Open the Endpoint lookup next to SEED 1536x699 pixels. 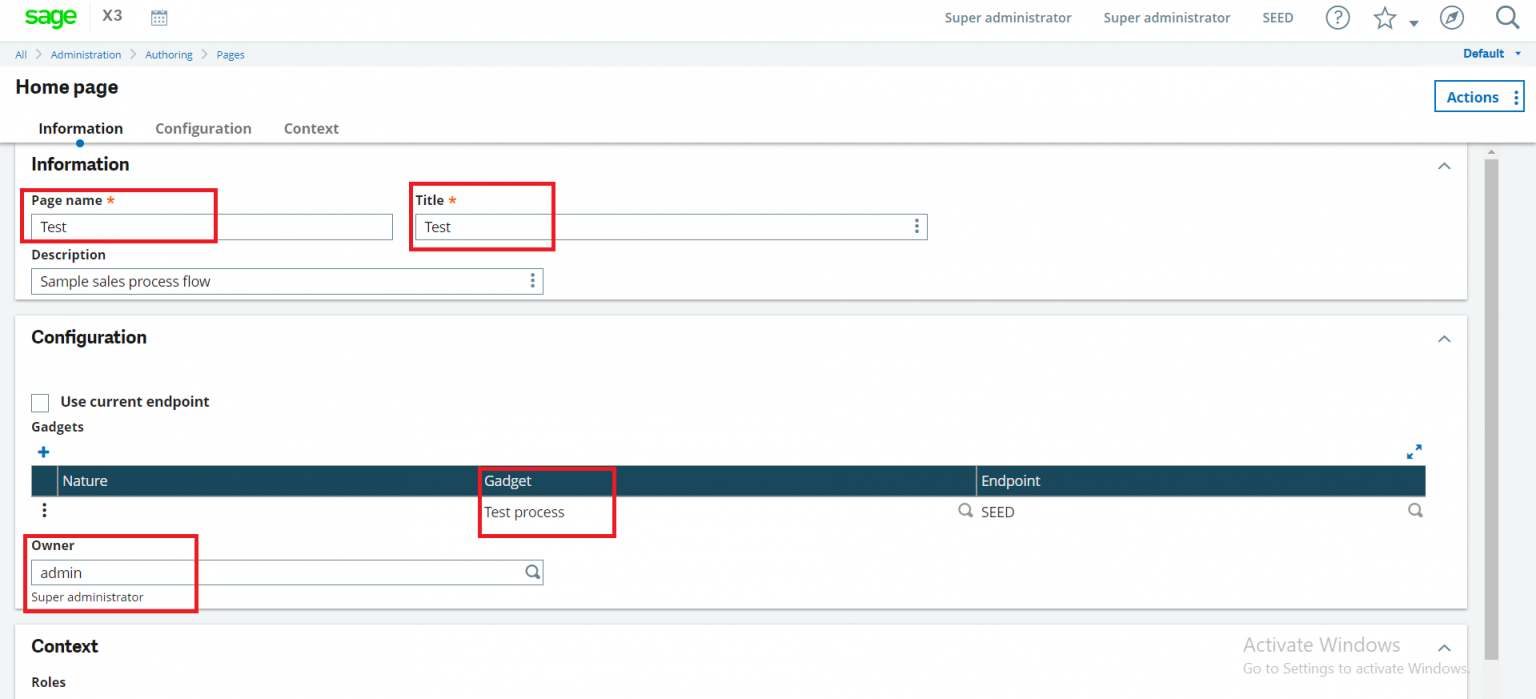point(1415,510)
